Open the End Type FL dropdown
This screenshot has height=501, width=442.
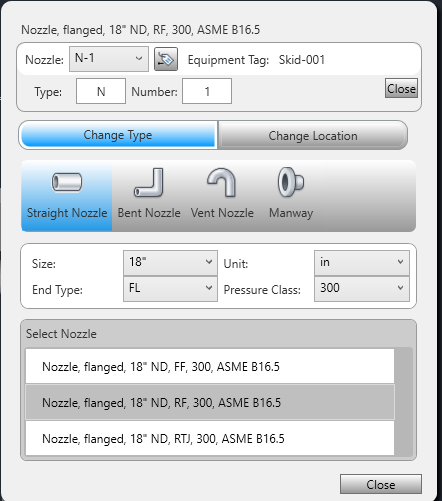coord(170,289)
